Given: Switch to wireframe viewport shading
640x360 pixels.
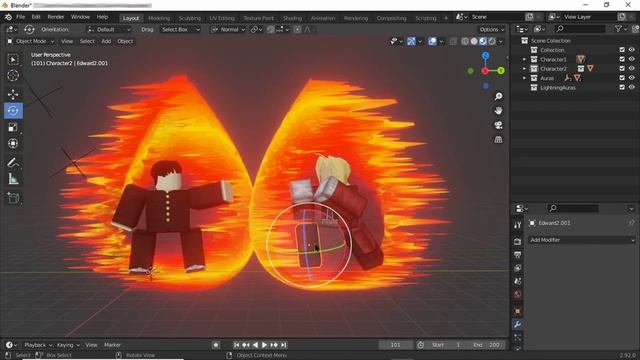Looking at the screenshot, I should pyautogui.click(x=465, y=41).
